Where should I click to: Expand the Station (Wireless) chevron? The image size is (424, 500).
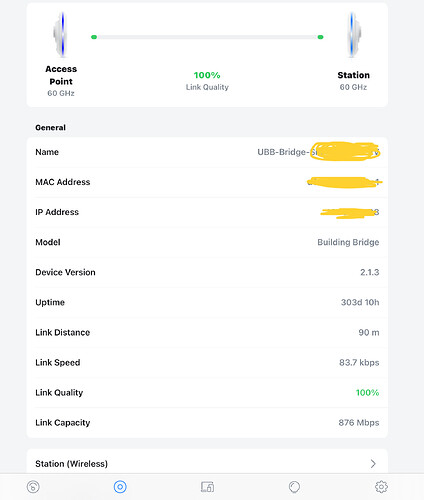(373, 464)
